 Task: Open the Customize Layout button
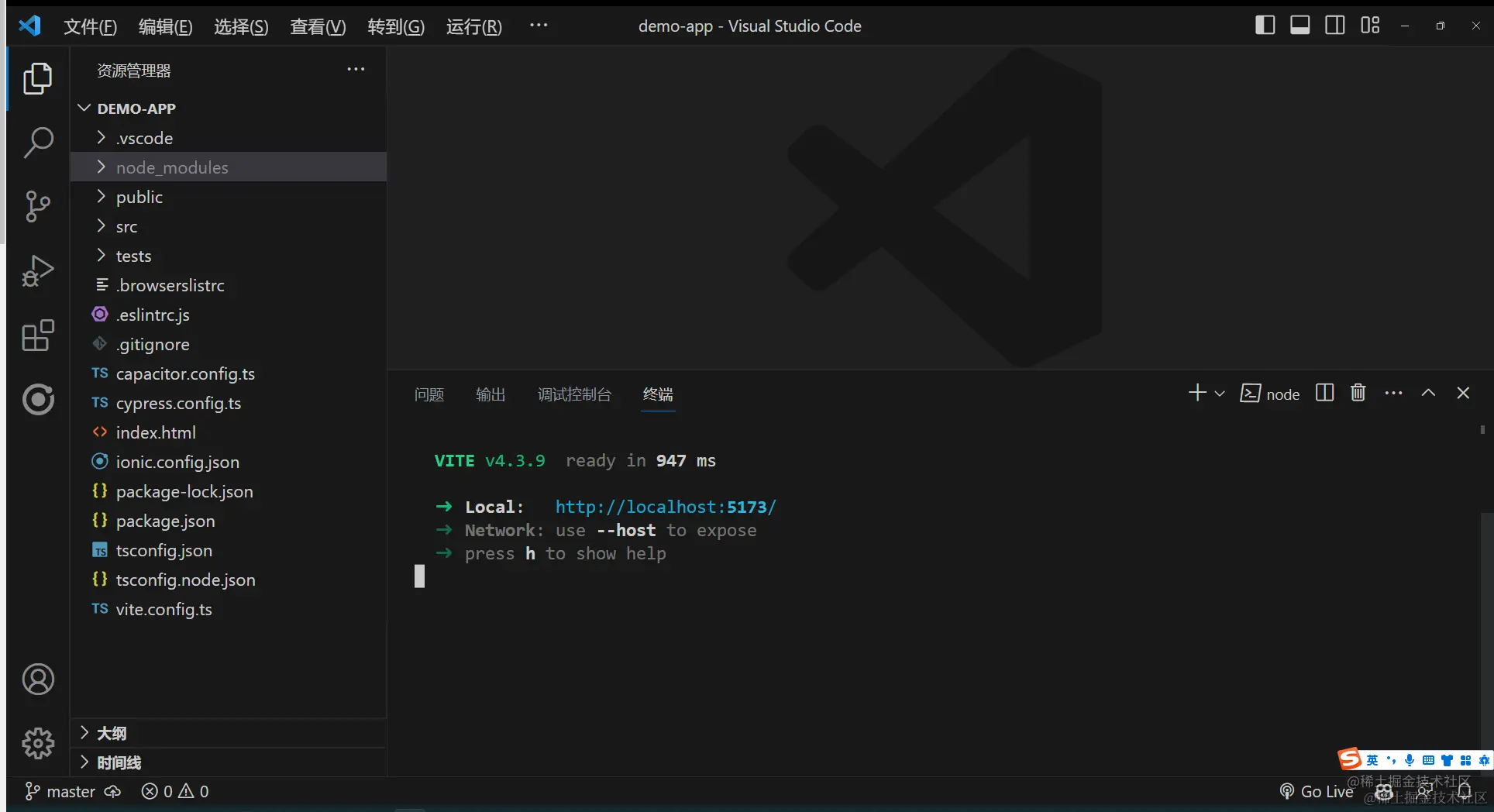pyautogui.click(x=1370, y=26)
